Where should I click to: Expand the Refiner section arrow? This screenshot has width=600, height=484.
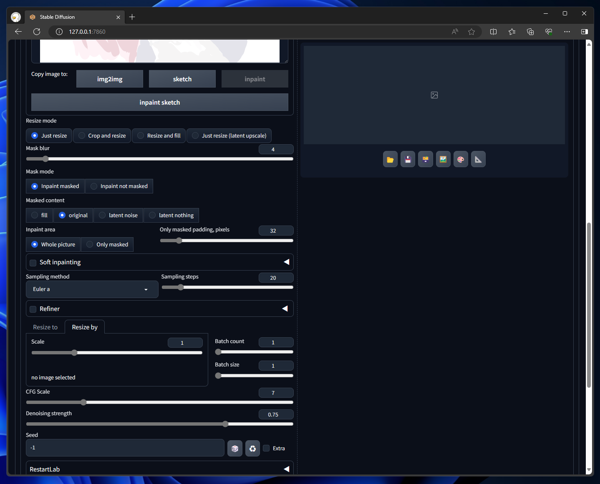[x=285, y=308]
